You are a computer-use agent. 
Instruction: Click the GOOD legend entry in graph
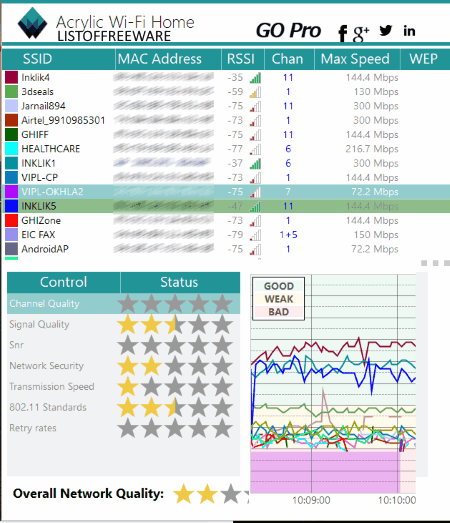(279, 286)
